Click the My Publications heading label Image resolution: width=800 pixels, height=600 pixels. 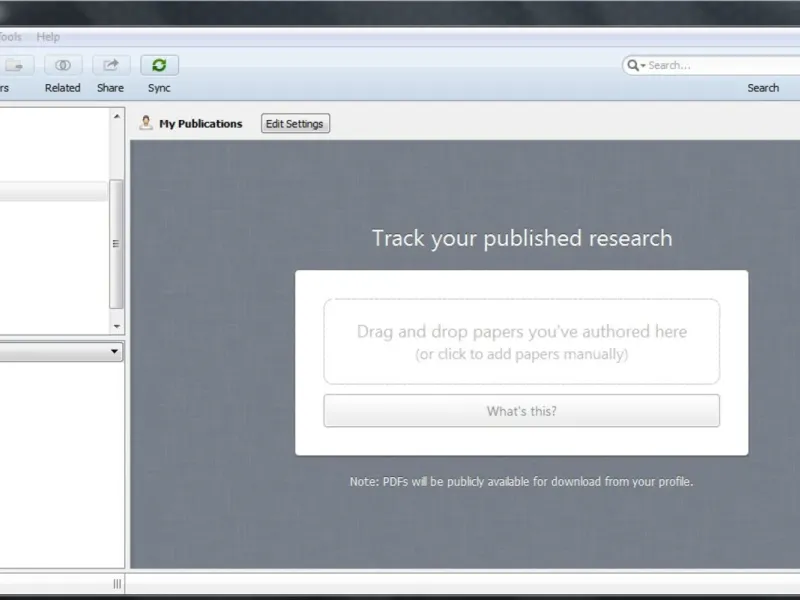[x=201, y=123]
